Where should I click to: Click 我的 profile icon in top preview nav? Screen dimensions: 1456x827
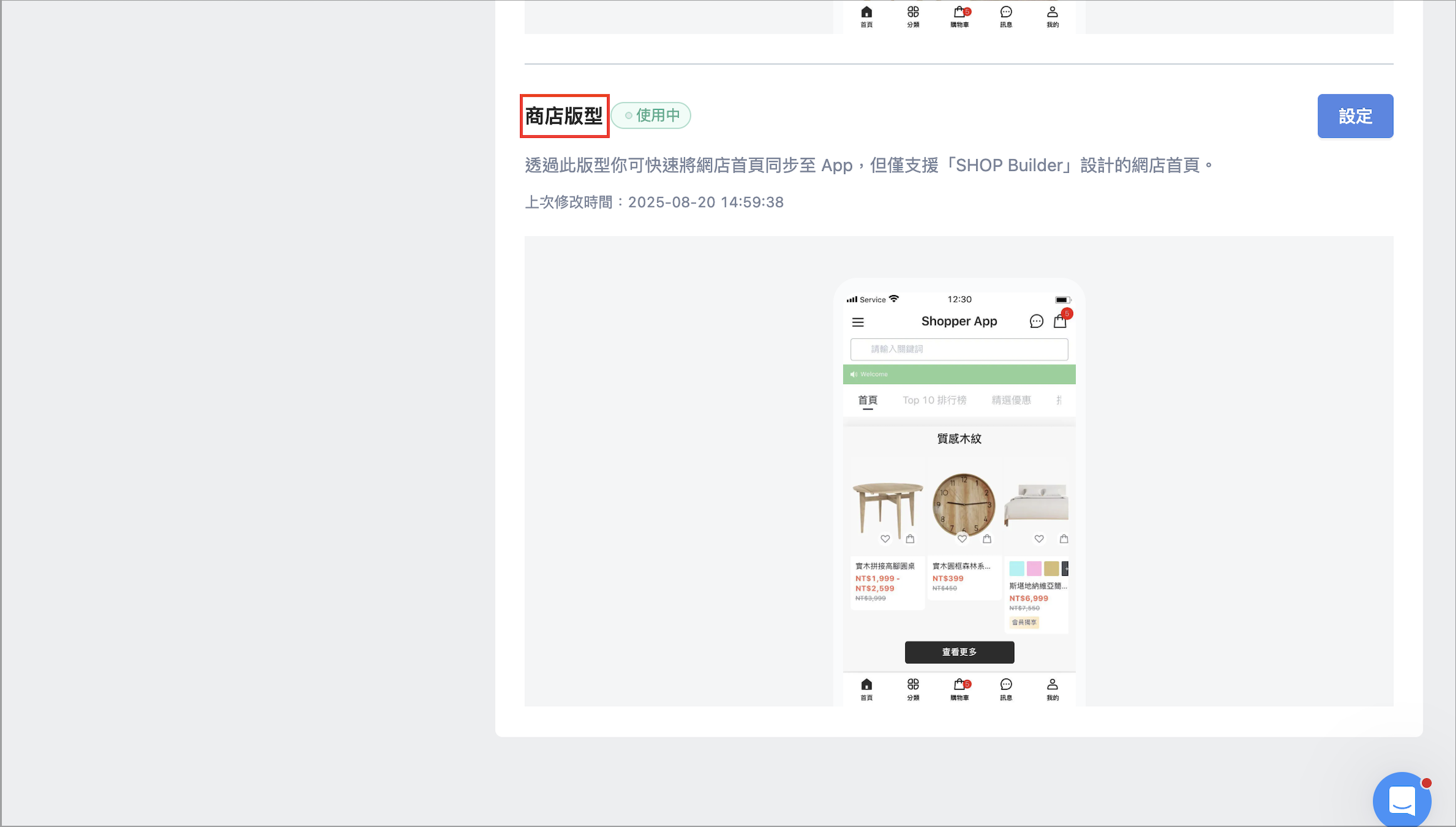[1053, 17]
